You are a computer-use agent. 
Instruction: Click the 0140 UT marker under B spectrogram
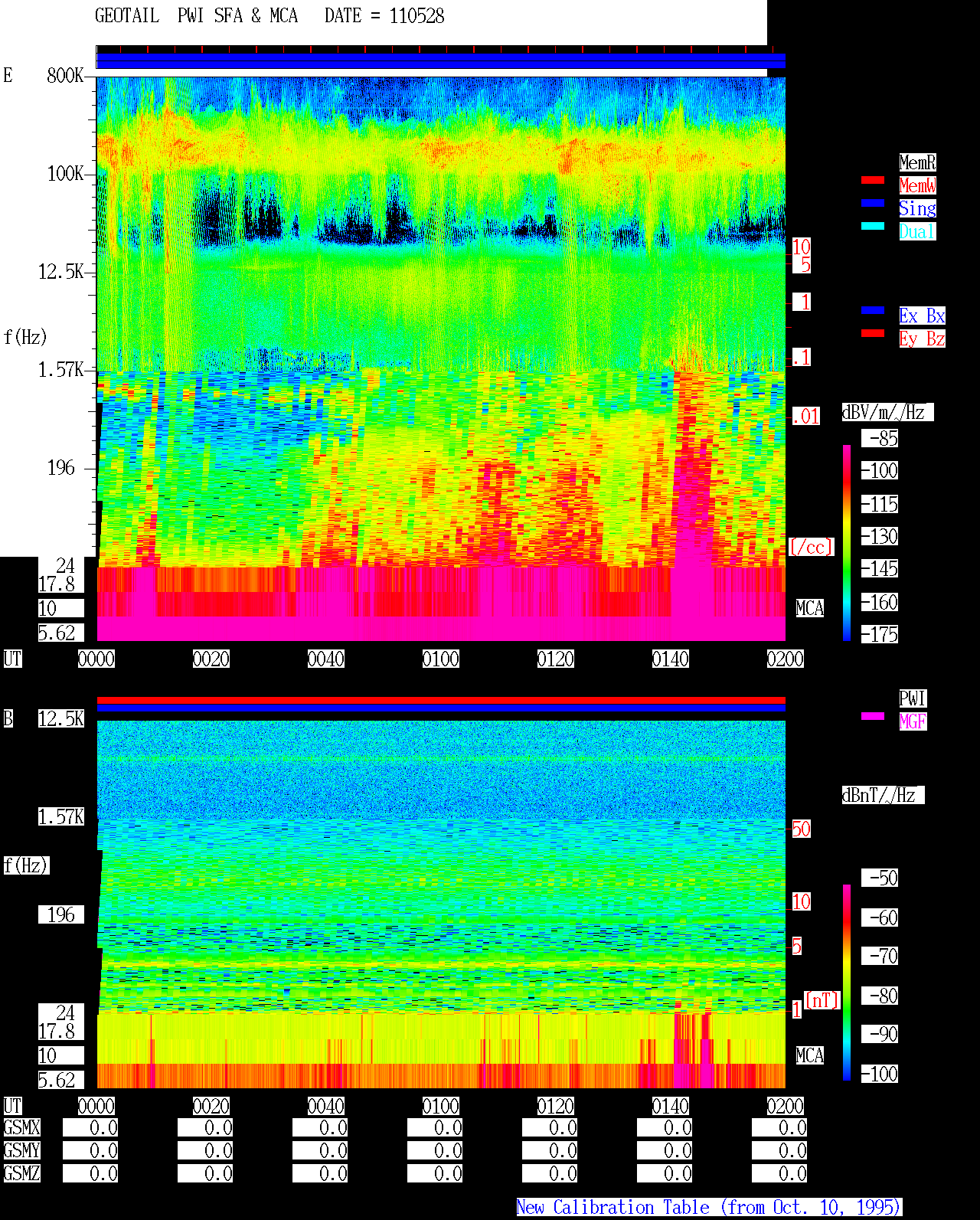click(x=671, y=1106)
